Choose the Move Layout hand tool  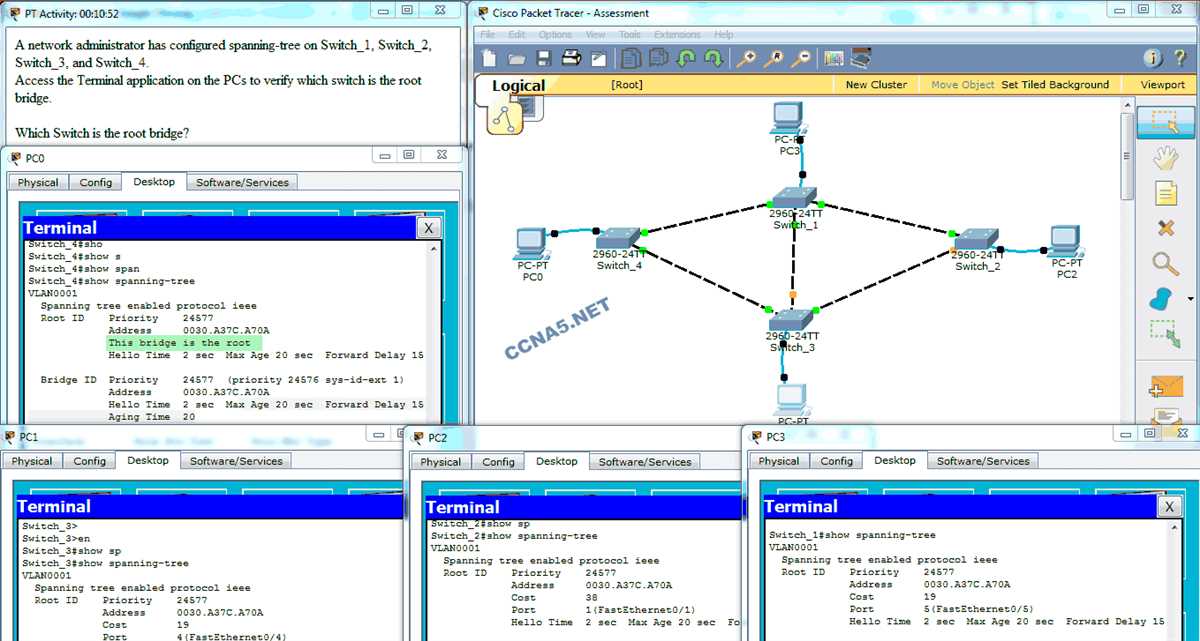tap(1164, 157)
